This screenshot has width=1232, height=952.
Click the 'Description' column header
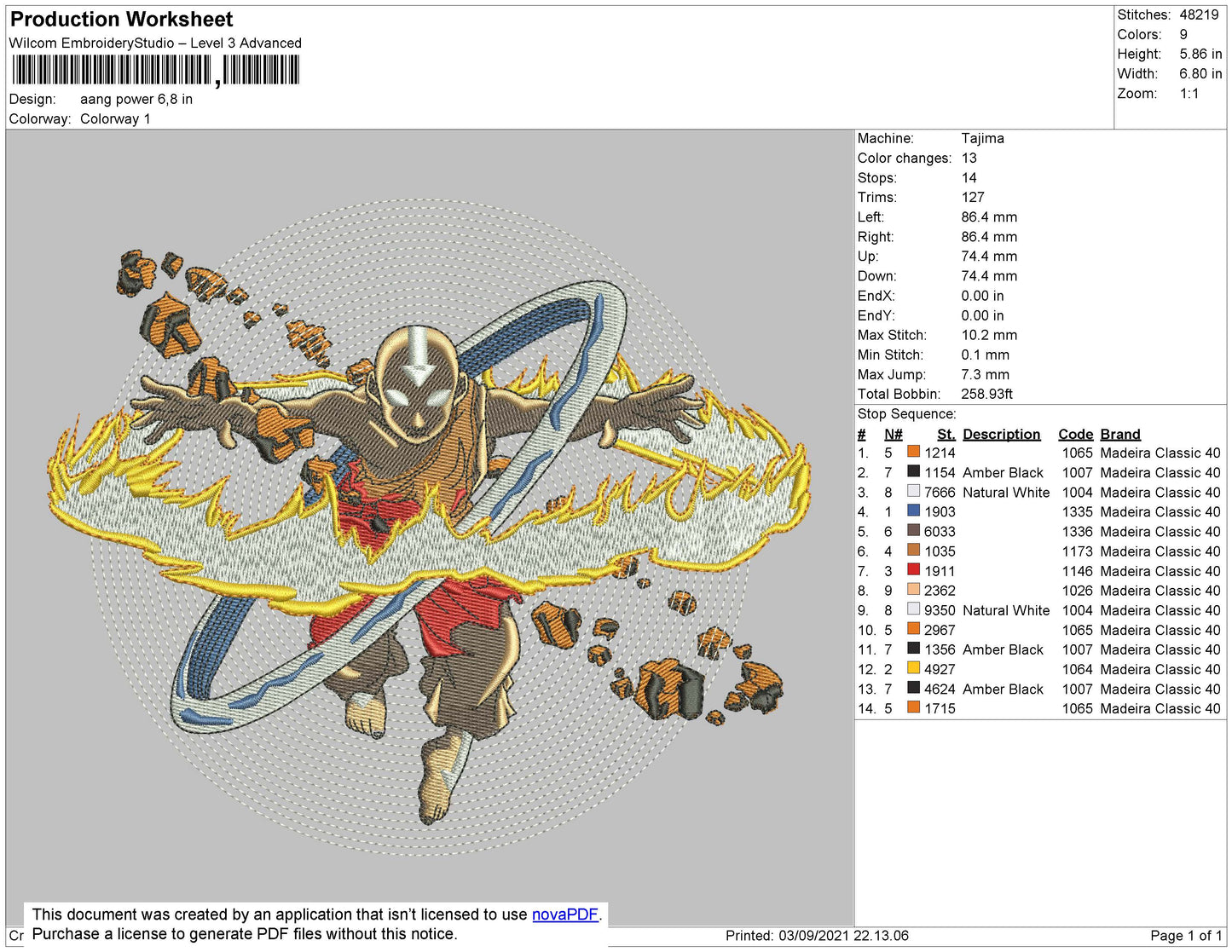[1002, 434]
